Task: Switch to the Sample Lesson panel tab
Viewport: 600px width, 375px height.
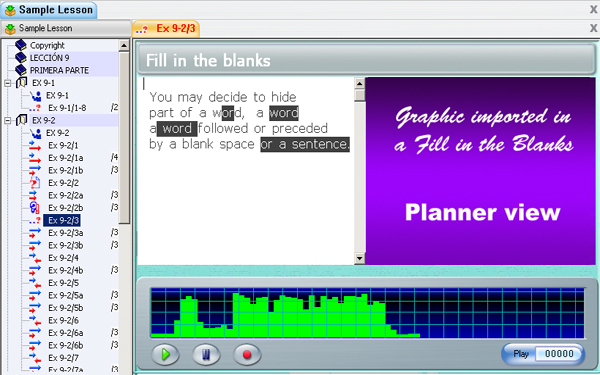Action: (x=66, y=29)
